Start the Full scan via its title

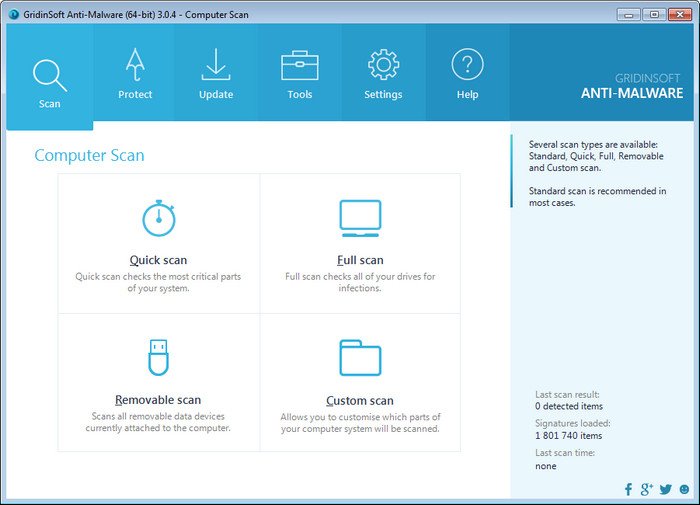(x=360, y=260)
